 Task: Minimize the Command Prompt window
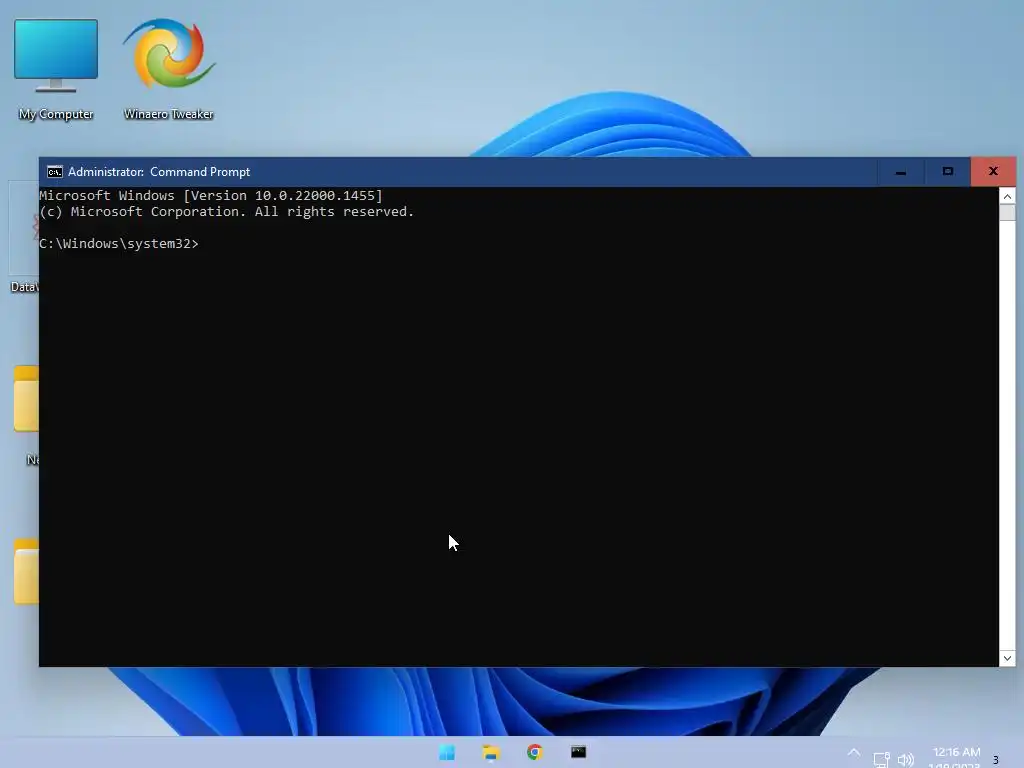coord(901,172)
